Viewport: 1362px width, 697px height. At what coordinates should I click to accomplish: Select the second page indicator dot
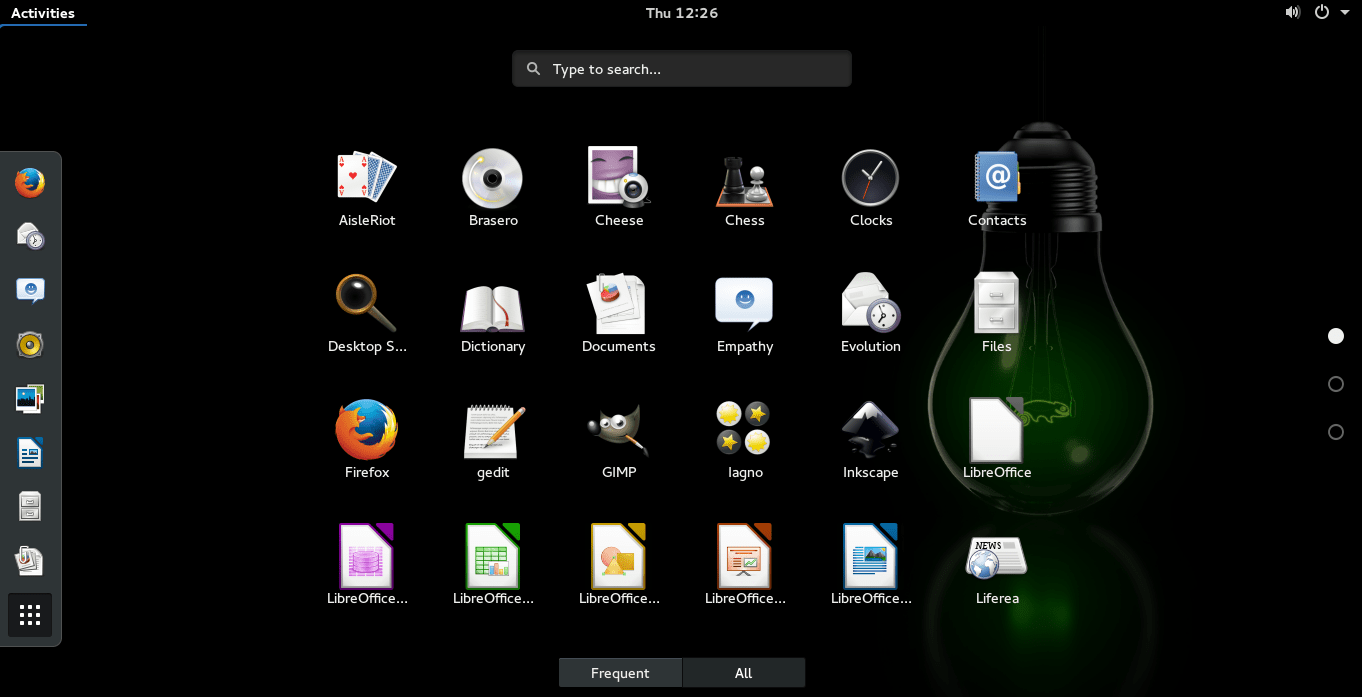1336,384
